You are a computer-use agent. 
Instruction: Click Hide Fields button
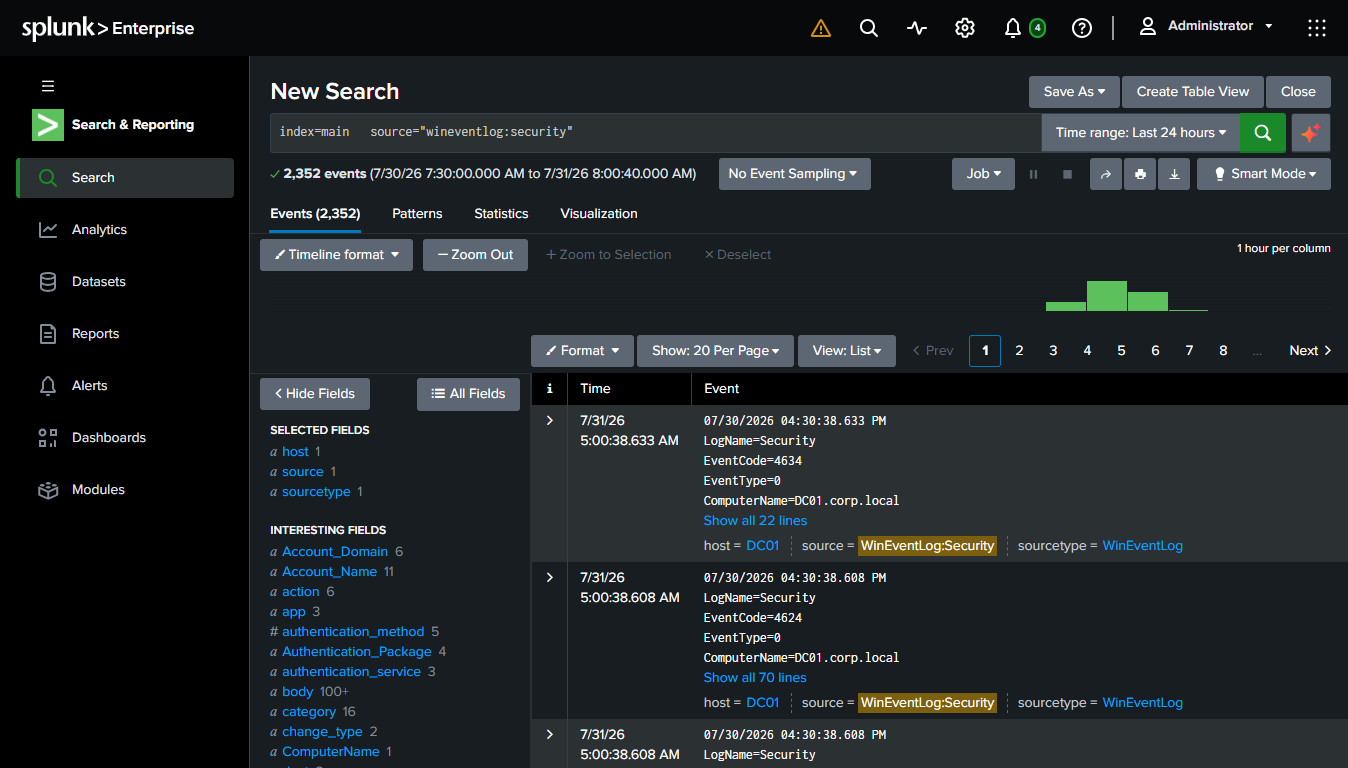point(315,394)
